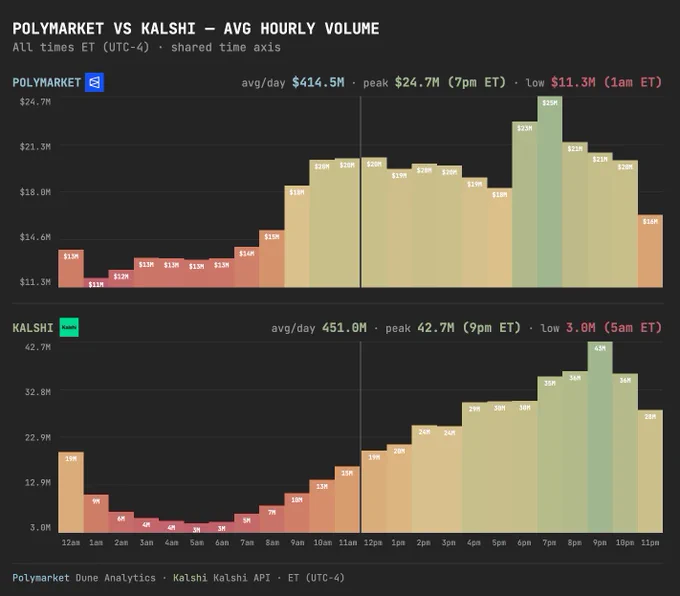
Task: Click the $18.0M y-axis label
Action: tap(35, 192)
